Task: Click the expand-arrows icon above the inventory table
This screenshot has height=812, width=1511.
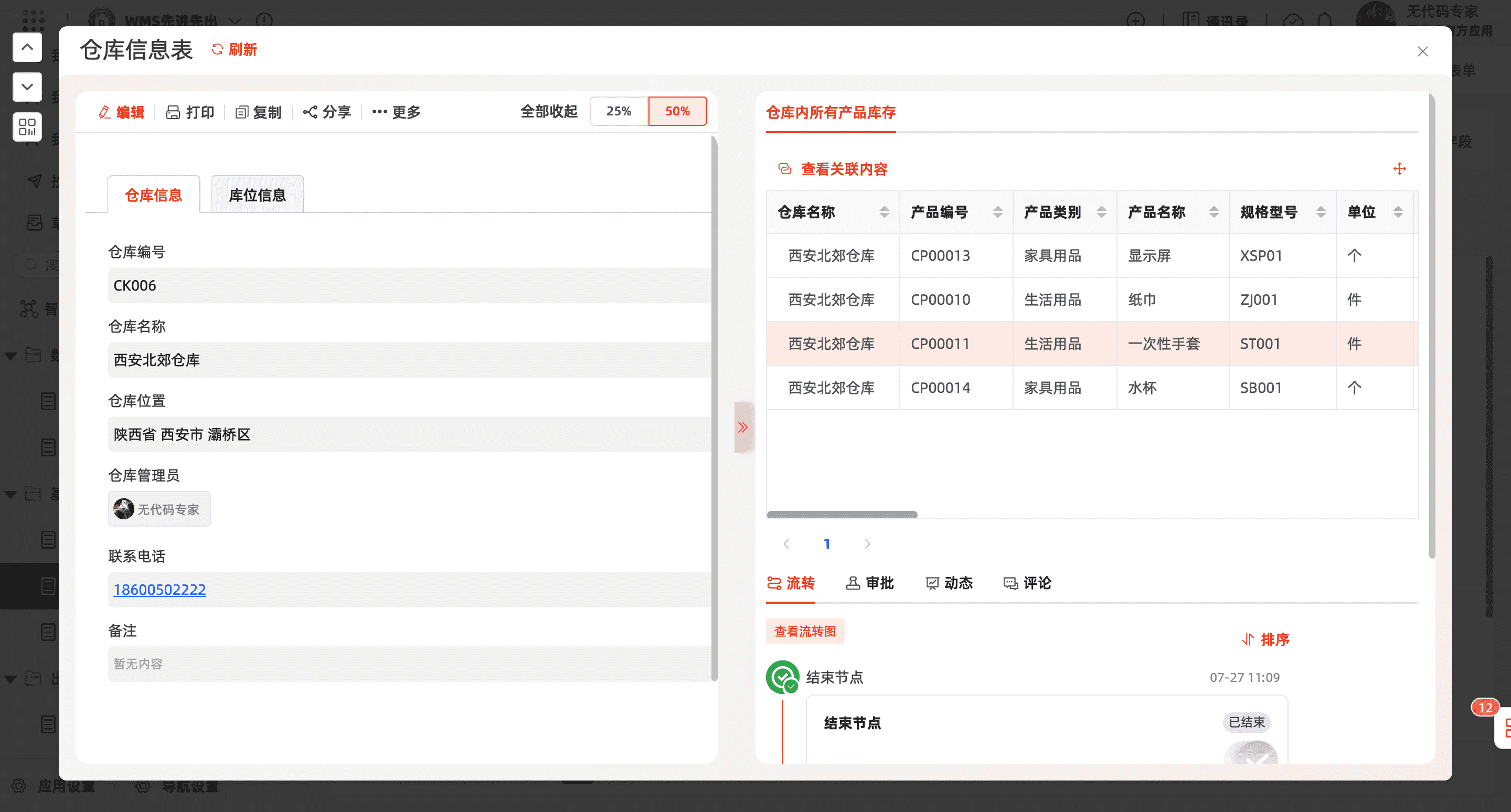Action: (1400, 169)
